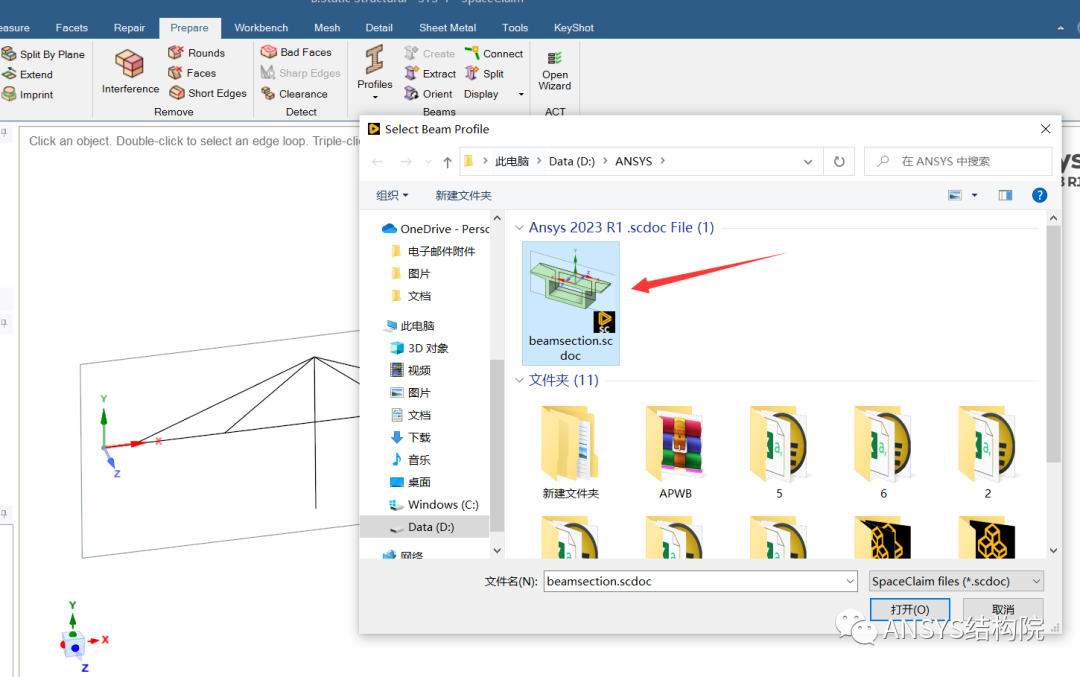Select Data (D:) in the navigation pane
Screen dimensions: 1080x677
pyautogui.click(x=424, y=527)
